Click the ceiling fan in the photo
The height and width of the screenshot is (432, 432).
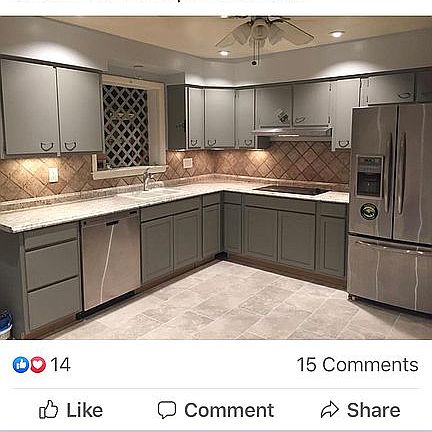click(265, 33)
